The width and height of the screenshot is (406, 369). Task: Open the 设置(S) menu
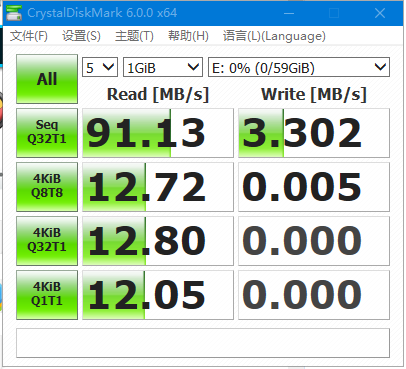81,36
